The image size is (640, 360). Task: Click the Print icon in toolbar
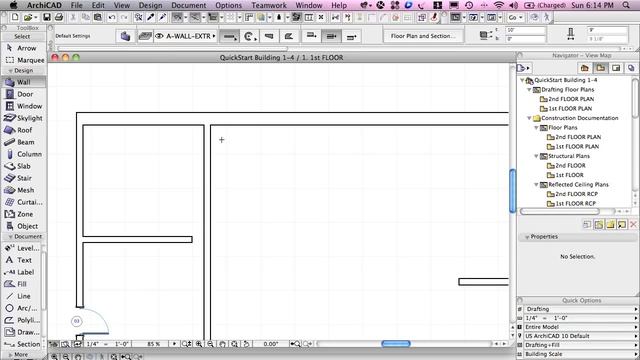tap(59, 17)
